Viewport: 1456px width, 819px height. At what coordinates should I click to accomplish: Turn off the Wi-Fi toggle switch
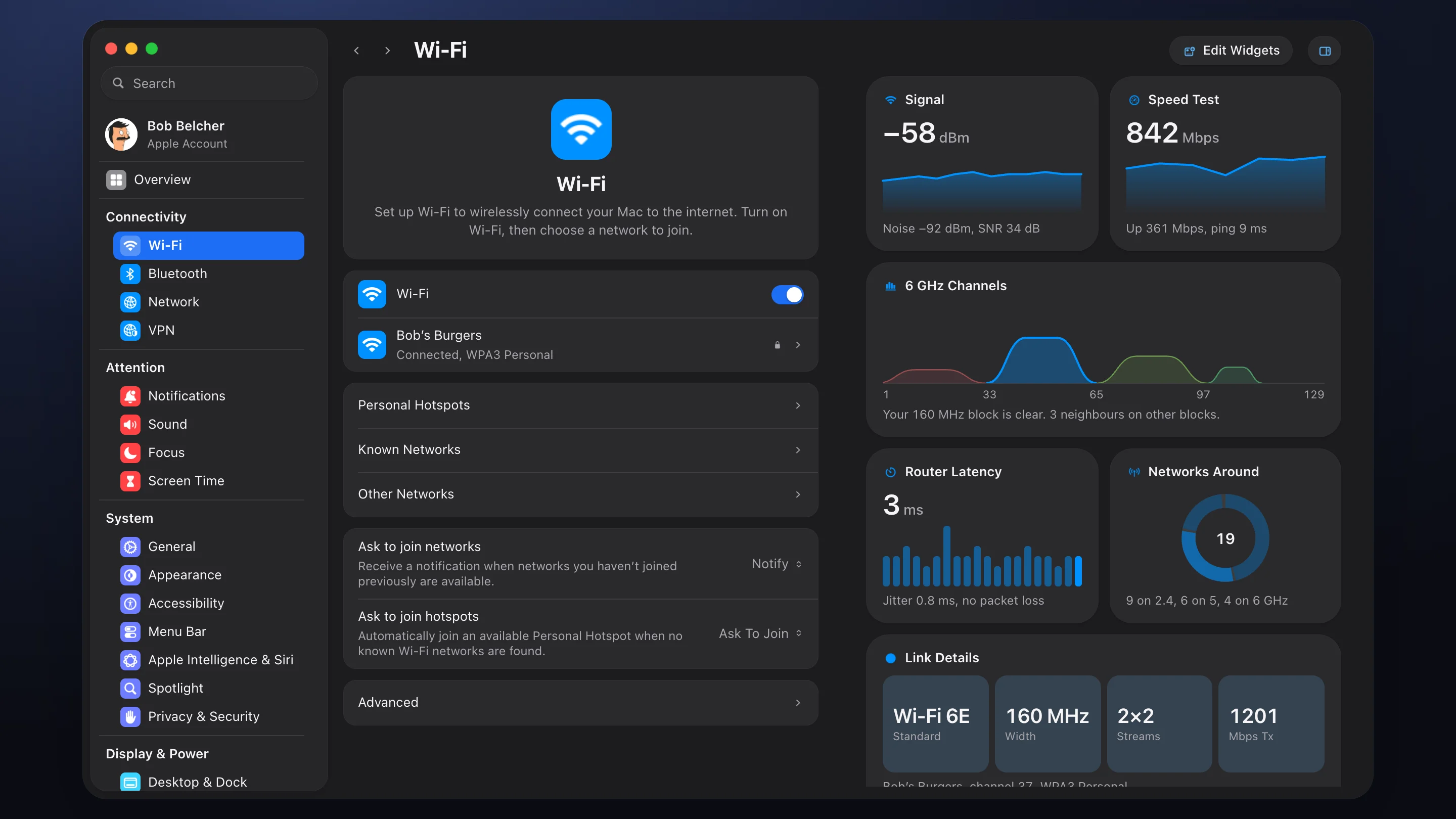click(x=787, y=294)
